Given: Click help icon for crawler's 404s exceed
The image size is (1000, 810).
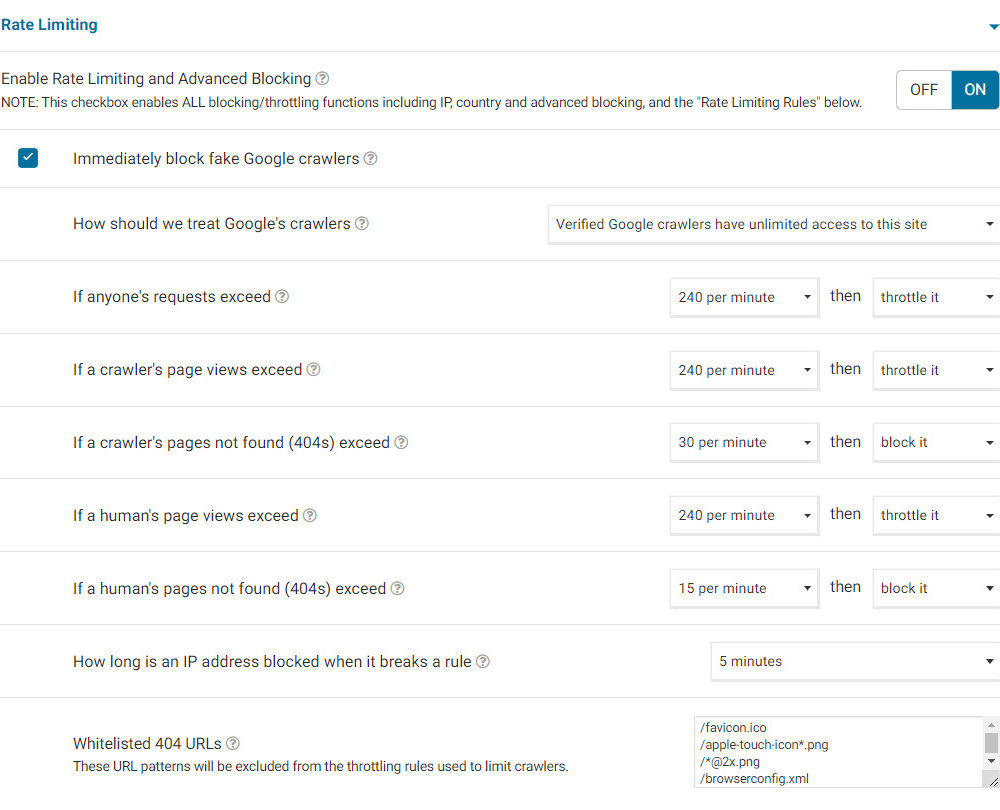Looking at the screenshot, I should 401,442.
